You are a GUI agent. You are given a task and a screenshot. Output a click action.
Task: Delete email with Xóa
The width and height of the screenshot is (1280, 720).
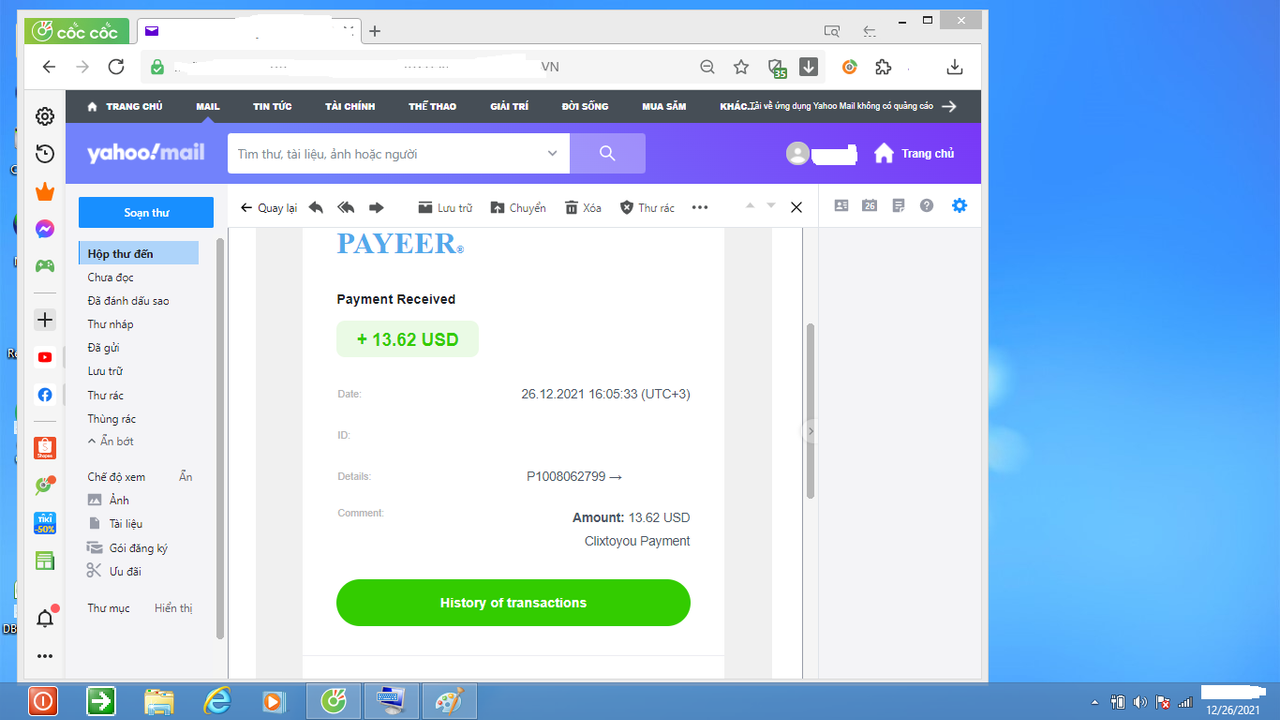coord(583,208)
